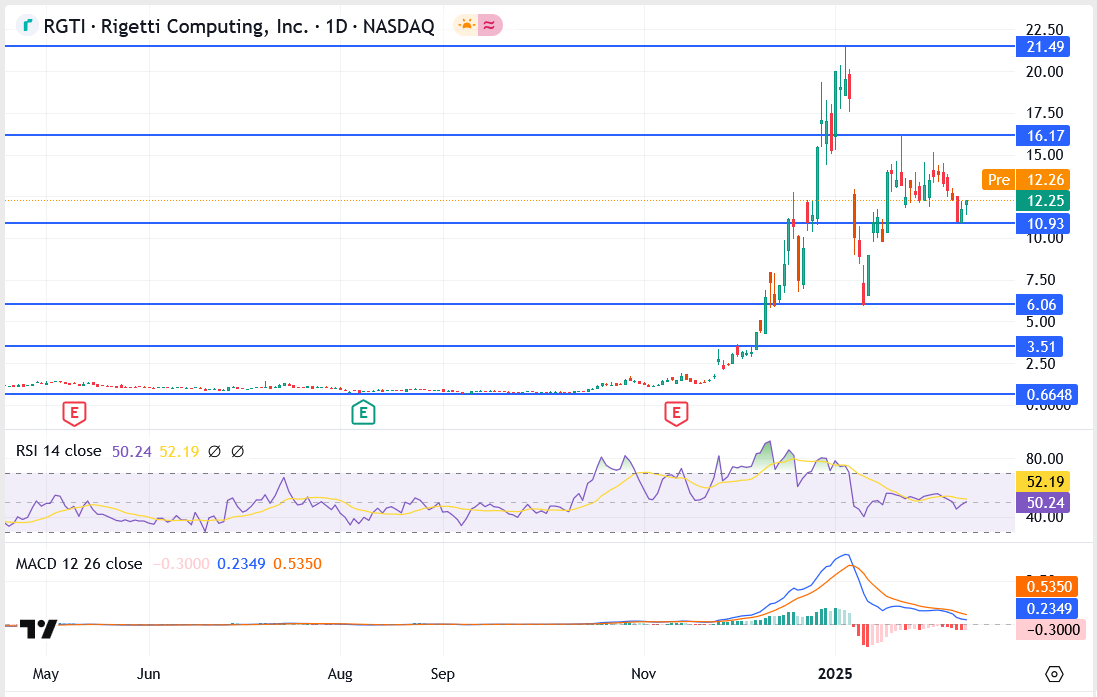This screenshot has width=1097, height=697.
Task: Click the 2025 label on time axis
Action: click(x=835, y=675)
